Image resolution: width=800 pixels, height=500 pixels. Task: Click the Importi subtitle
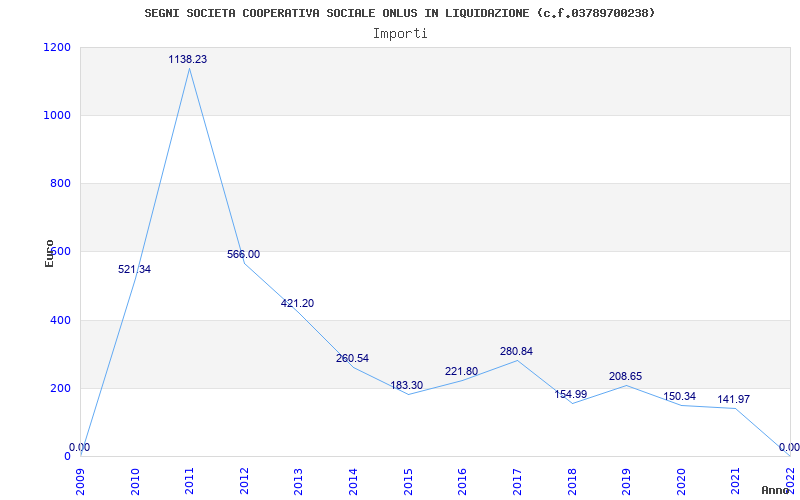click(400, 34)
